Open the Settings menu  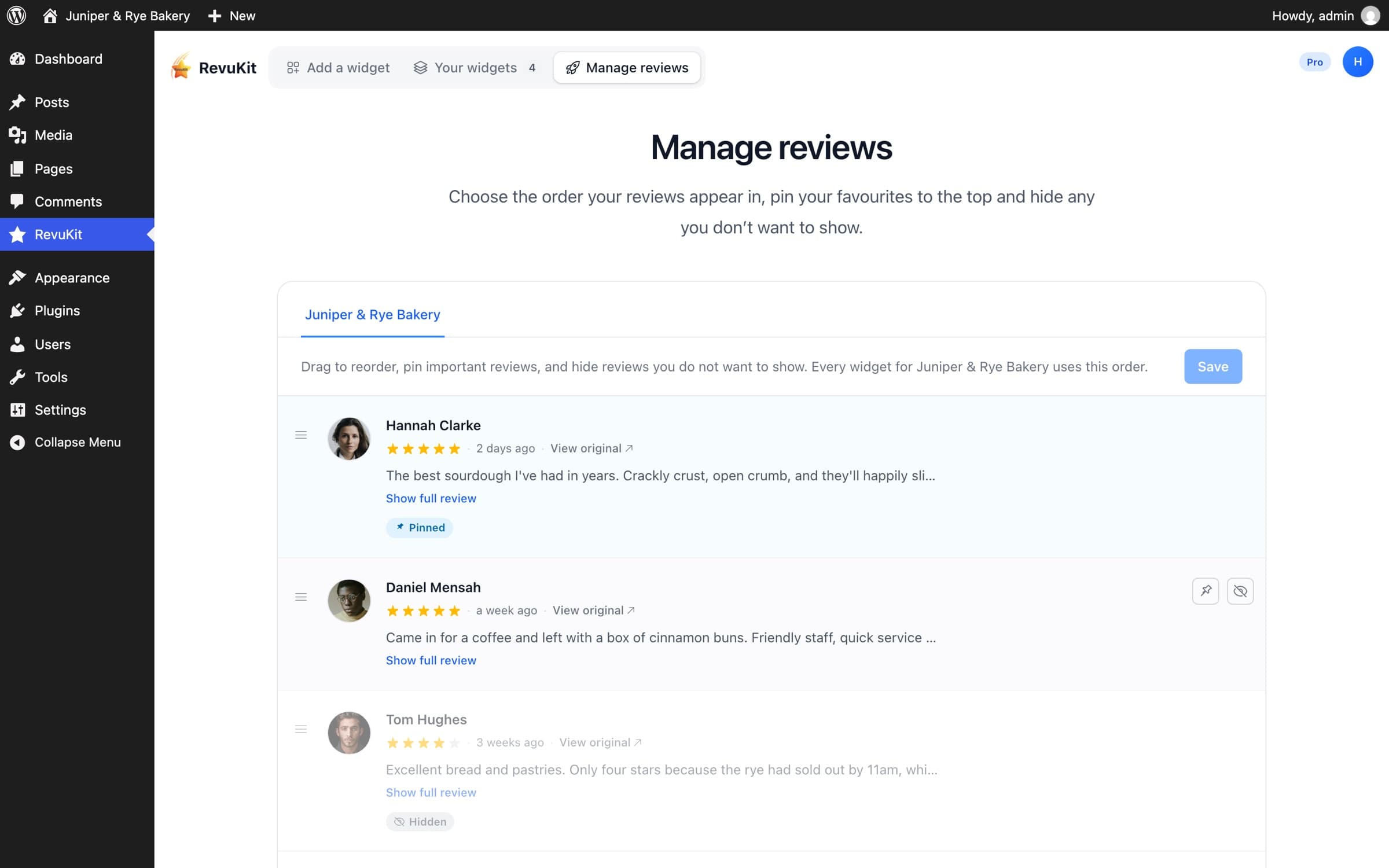77,410
